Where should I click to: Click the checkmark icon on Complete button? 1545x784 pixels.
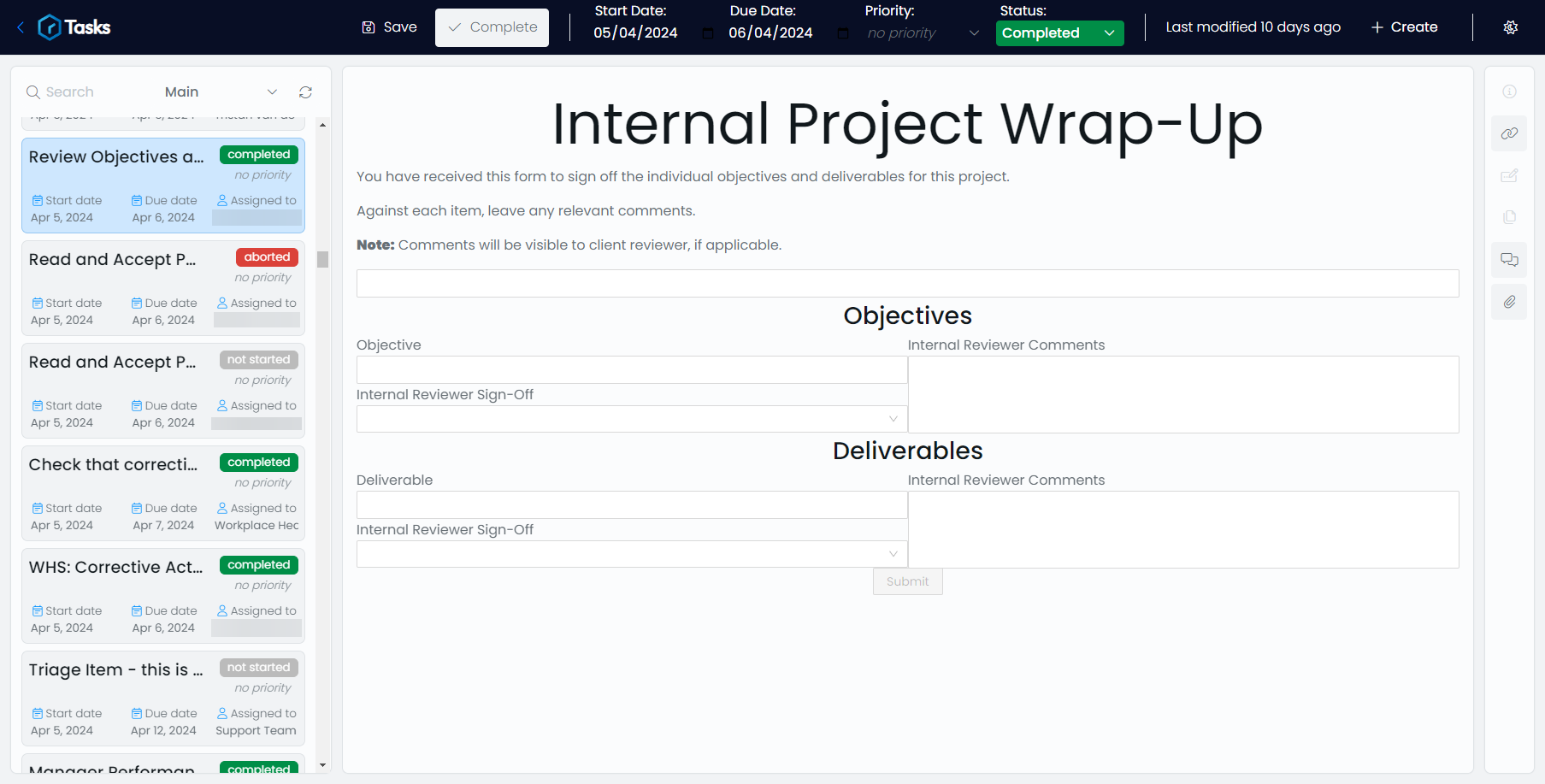pyautogui.click(x=455, y=27)
